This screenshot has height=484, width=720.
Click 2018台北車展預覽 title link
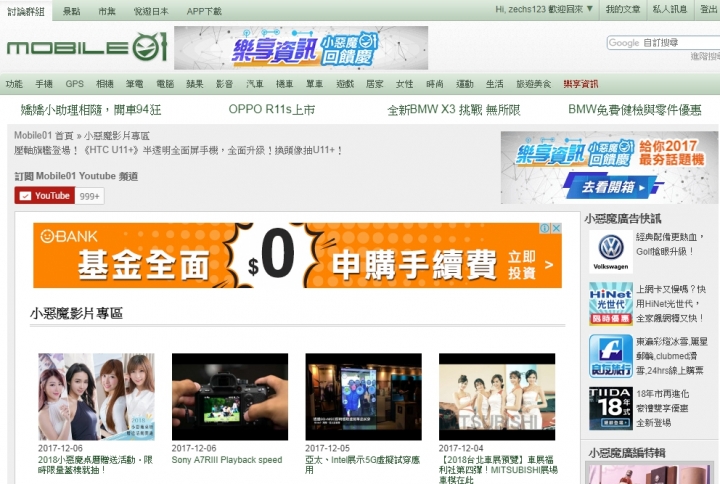(x=498, y=470)
